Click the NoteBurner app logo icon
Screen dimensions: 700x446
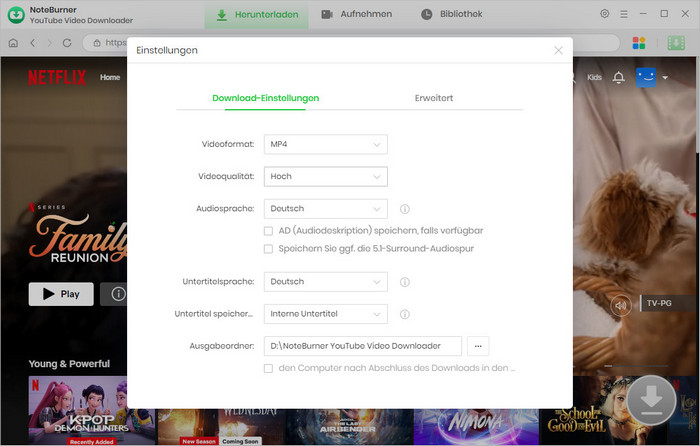(x=16, y=14)
